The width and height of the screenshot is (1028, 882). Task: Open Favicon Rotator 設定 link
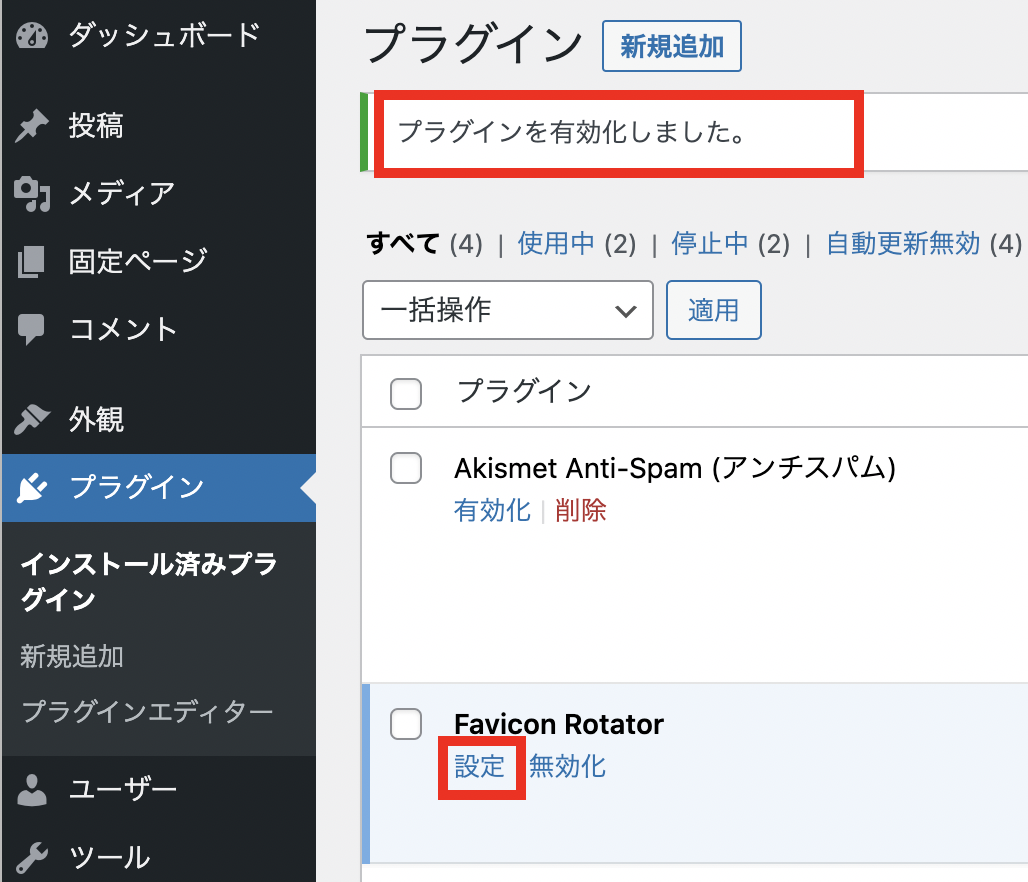pyautogui.click(x=480, y=767)
